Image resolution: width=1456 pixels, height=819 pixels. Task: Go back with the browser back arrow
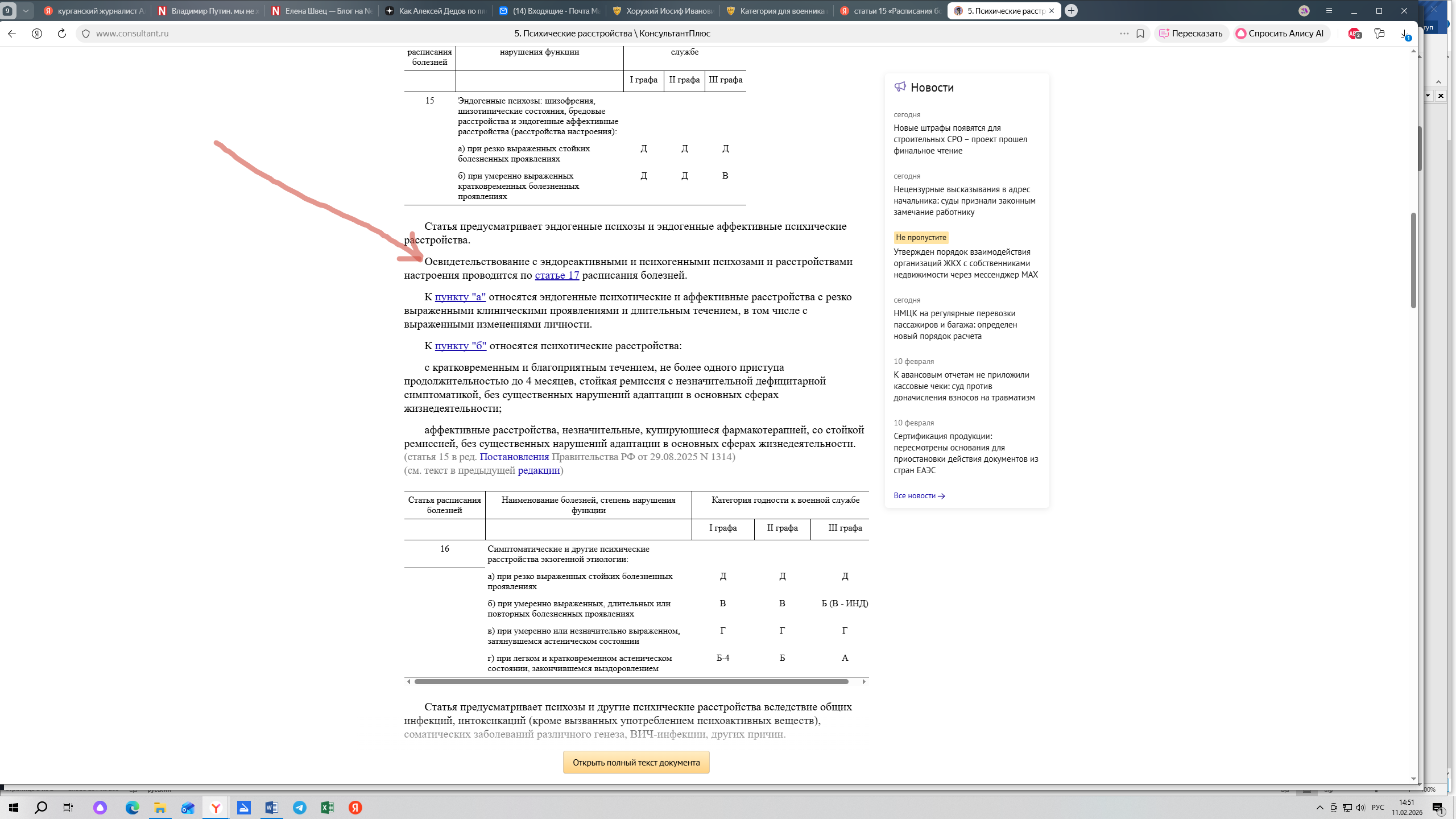pyautogui.click(x=12, y=34)
